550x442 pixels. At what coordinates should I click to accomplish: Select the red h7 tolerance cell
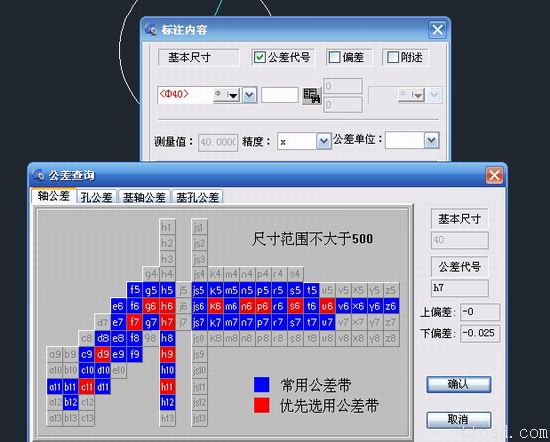(167, 322)
